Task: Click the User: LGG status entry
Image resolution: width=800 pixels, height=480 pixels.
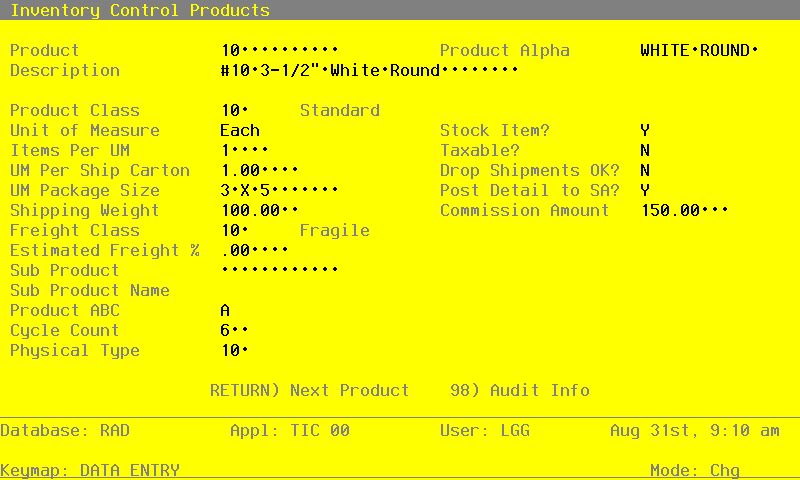Action: pyautogui.click(x=485, y=430)
